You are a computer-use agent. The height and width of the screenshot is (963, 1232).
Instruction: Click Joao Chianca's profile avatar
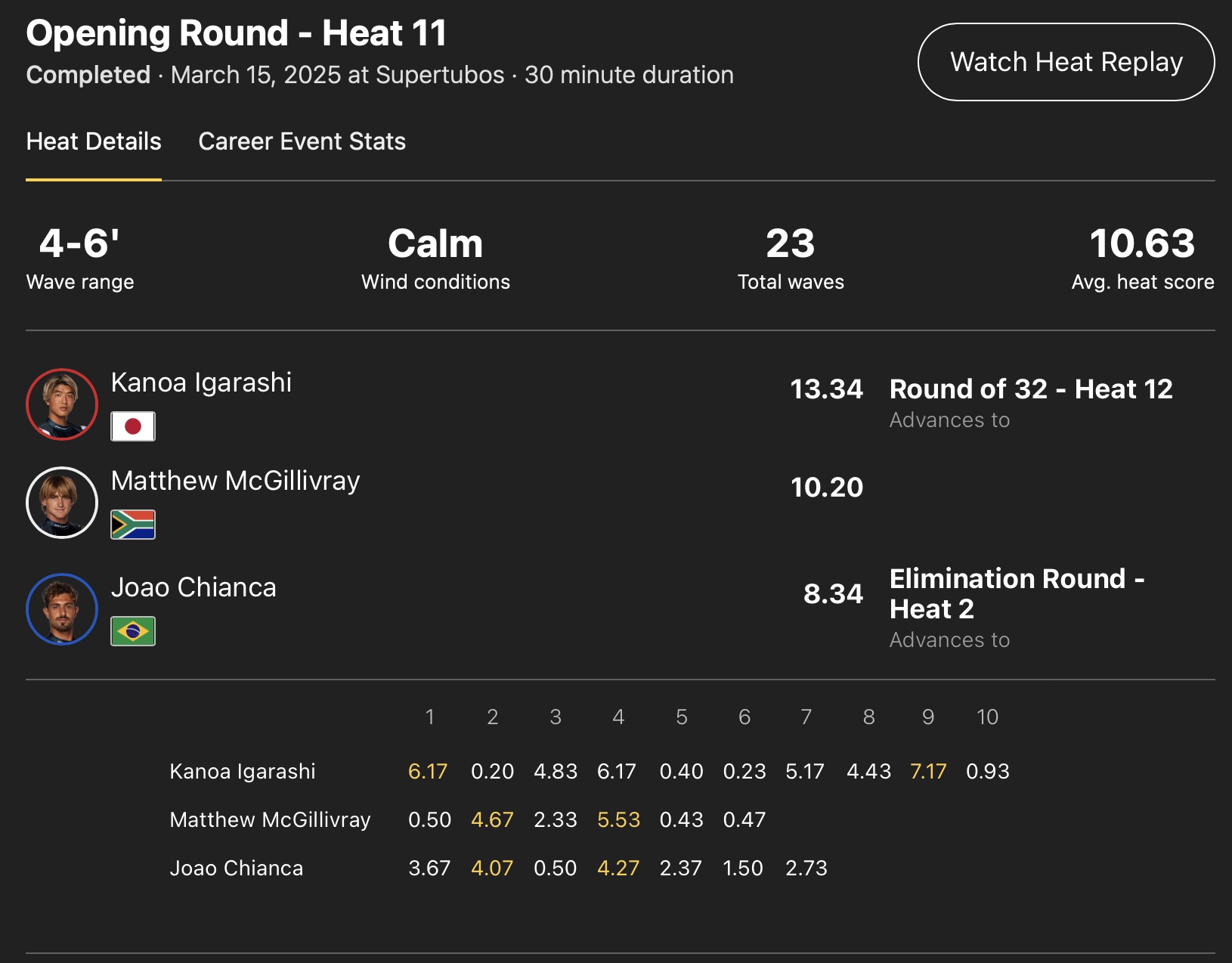pyautogui.click(x=62, y=609)
